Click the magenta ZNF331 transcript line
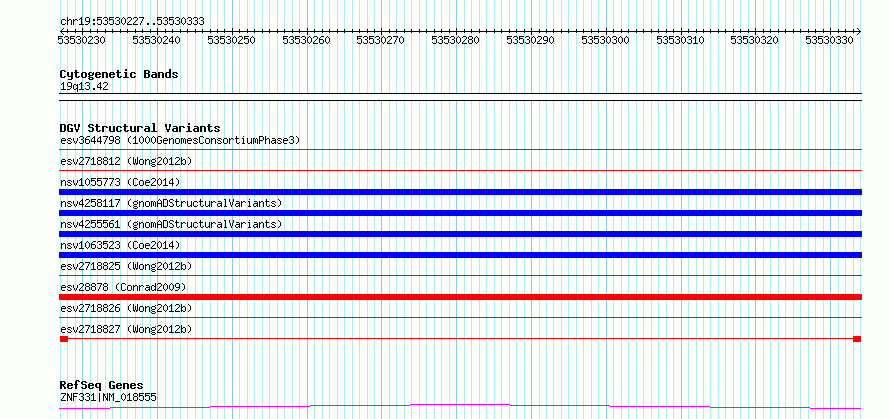The image size is (890, 419). (460, 407)
